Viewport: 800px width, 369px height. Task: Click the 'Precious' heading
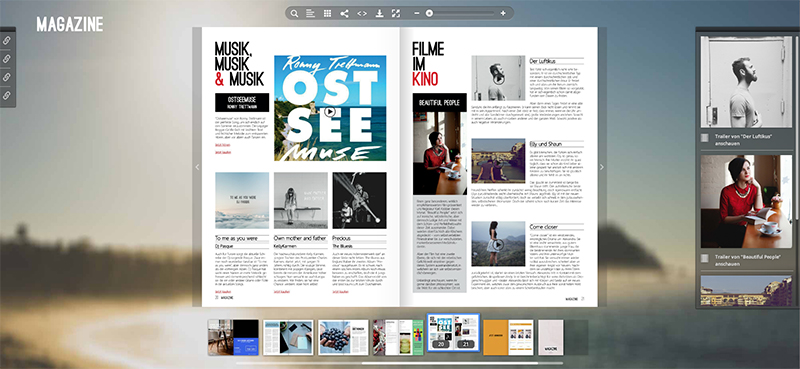pyautogui.click(x=341, y=238)
